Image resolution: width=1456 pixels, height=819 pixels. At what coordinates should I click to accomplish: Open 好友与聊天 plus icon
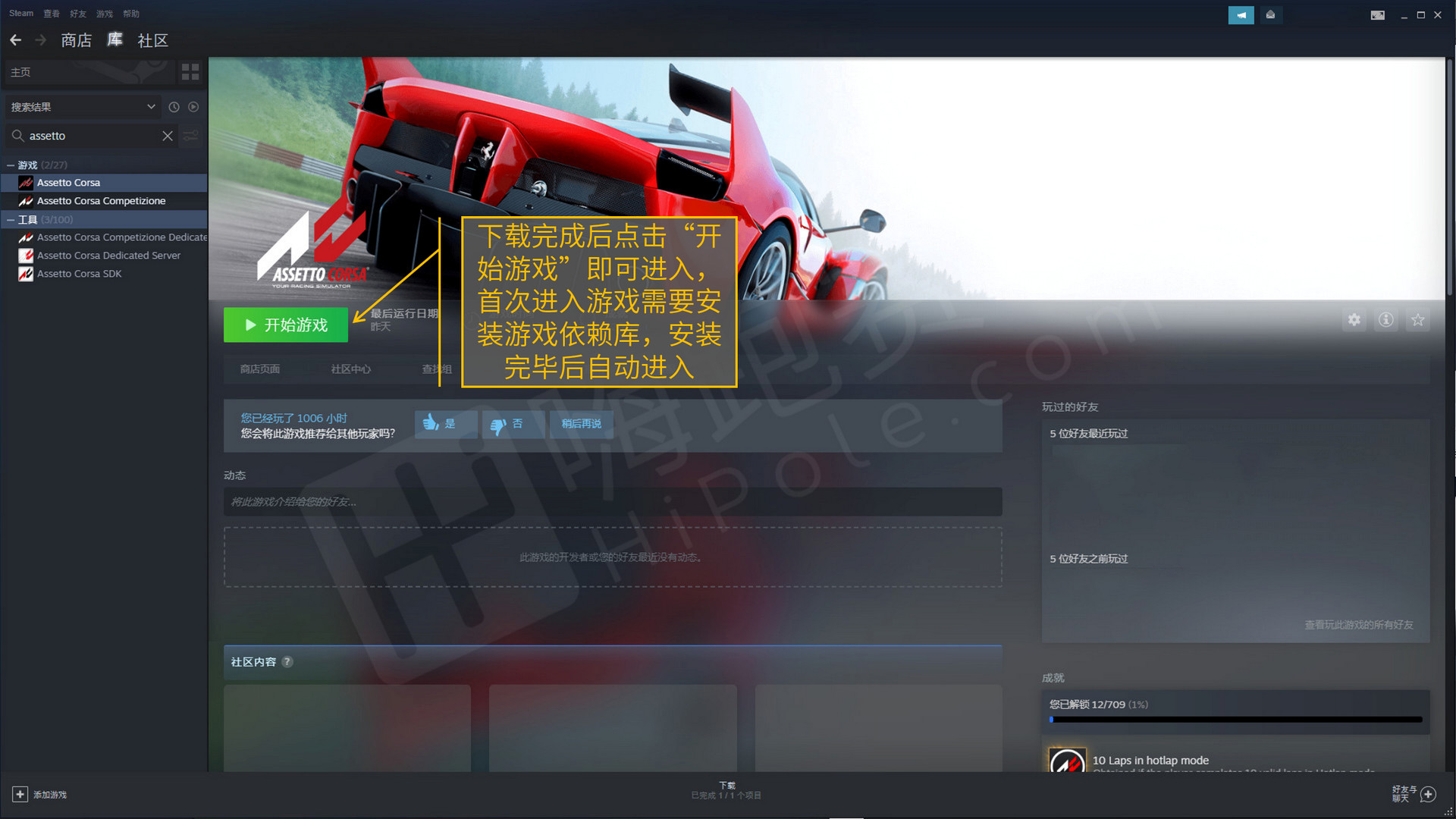1429,794
